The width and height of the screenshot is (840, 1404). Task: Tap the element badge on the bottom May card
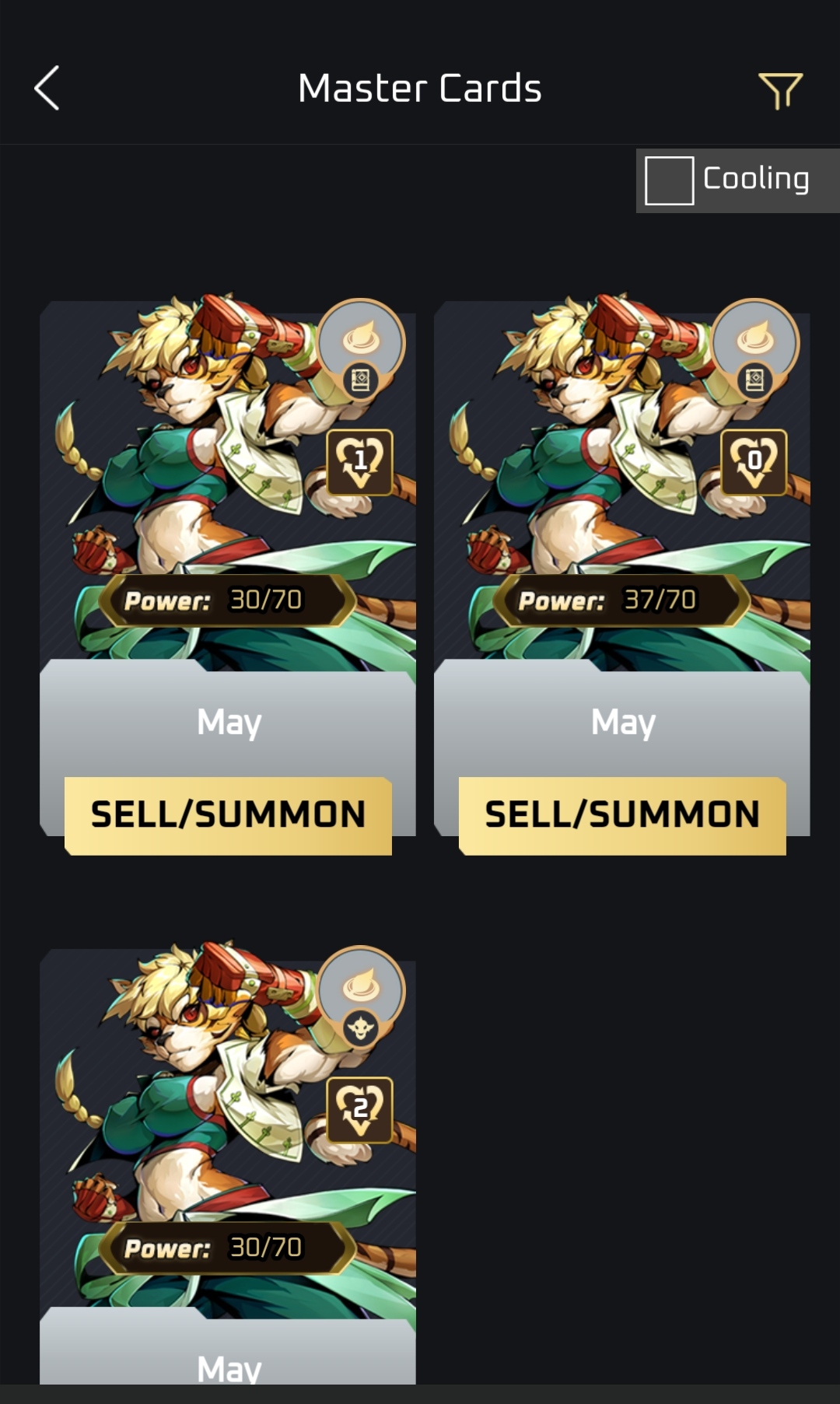361,988
